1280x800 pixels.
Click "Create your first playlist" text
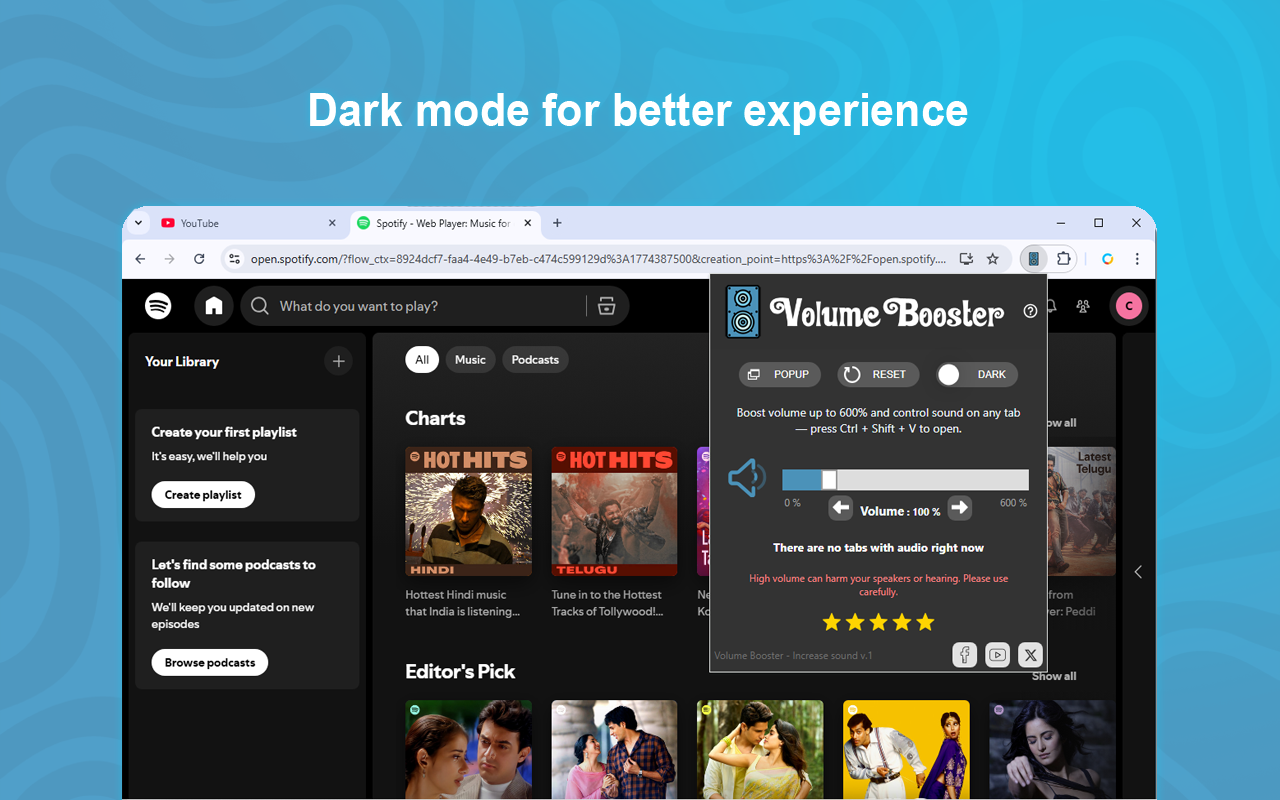click(x=224, y=432)
